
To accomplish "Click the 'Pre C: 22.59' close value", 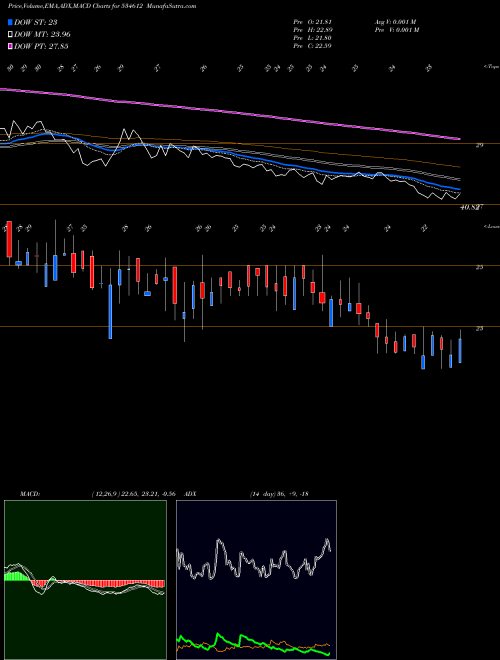I will point(312,46).
